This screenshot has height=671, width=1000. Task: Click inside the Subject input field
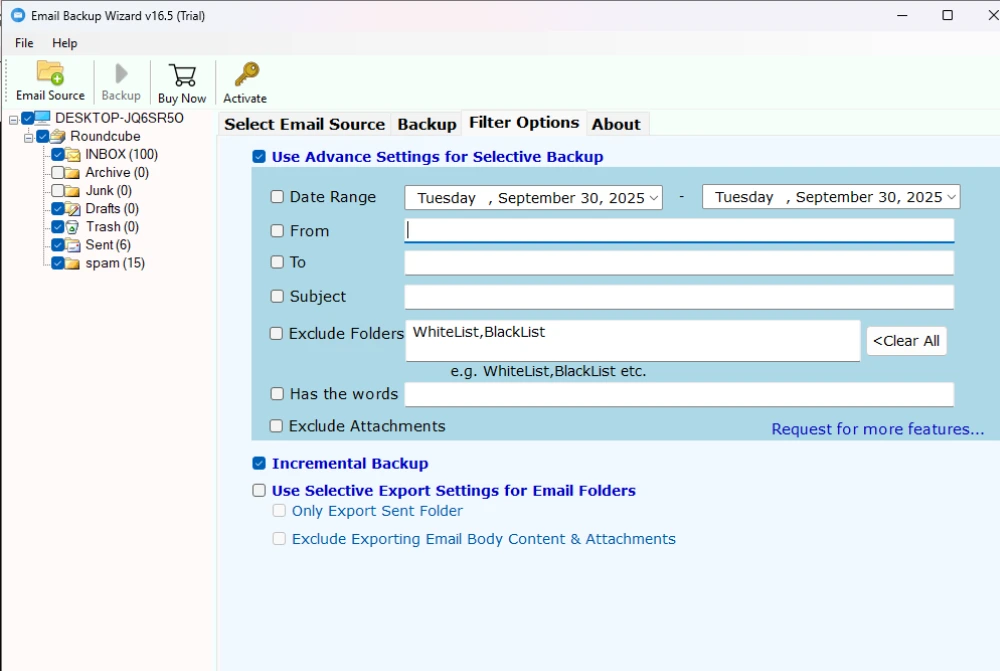679,296
